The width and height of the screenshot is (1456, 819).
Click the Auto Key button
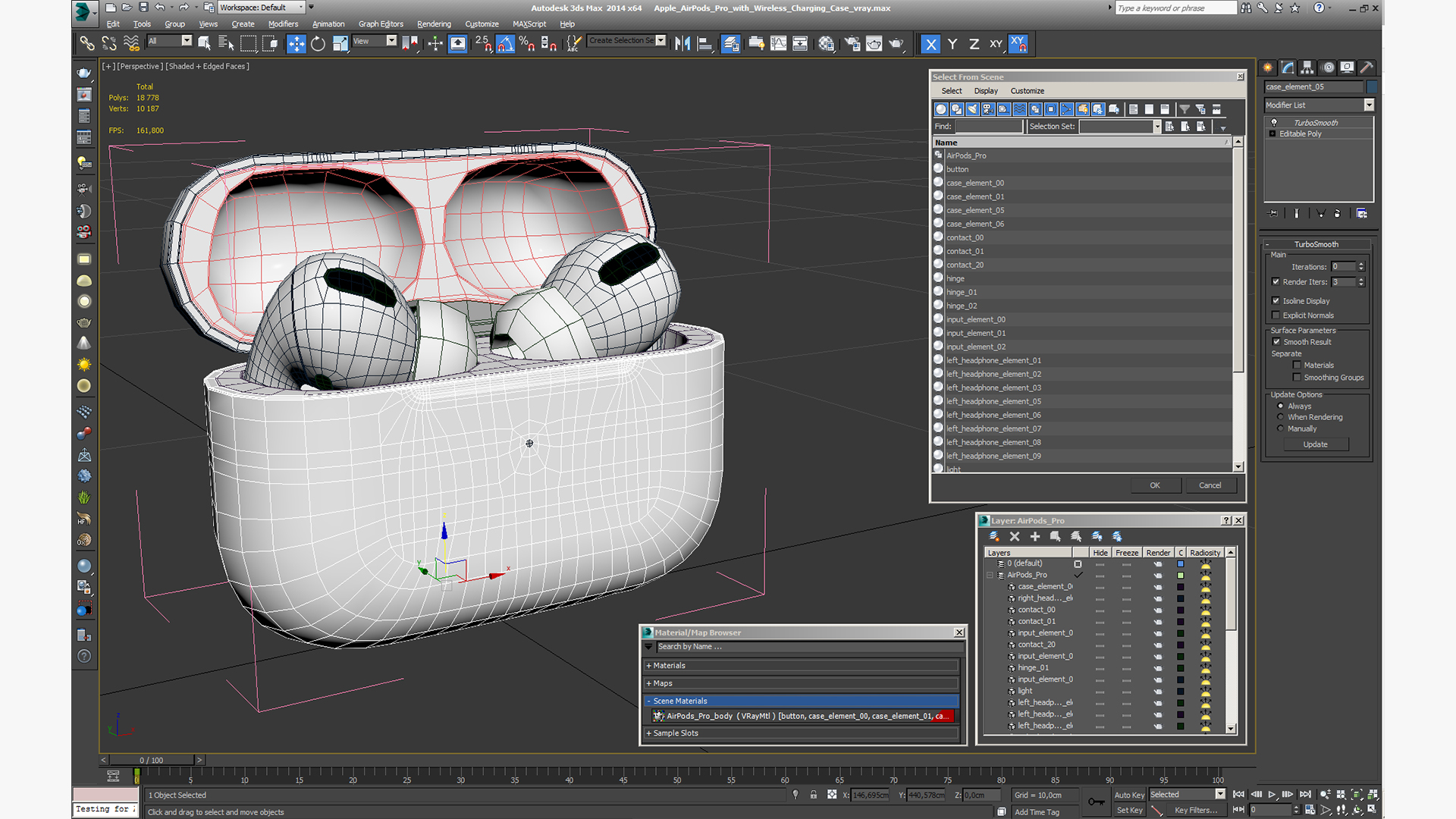click(x=1129, y=795)
